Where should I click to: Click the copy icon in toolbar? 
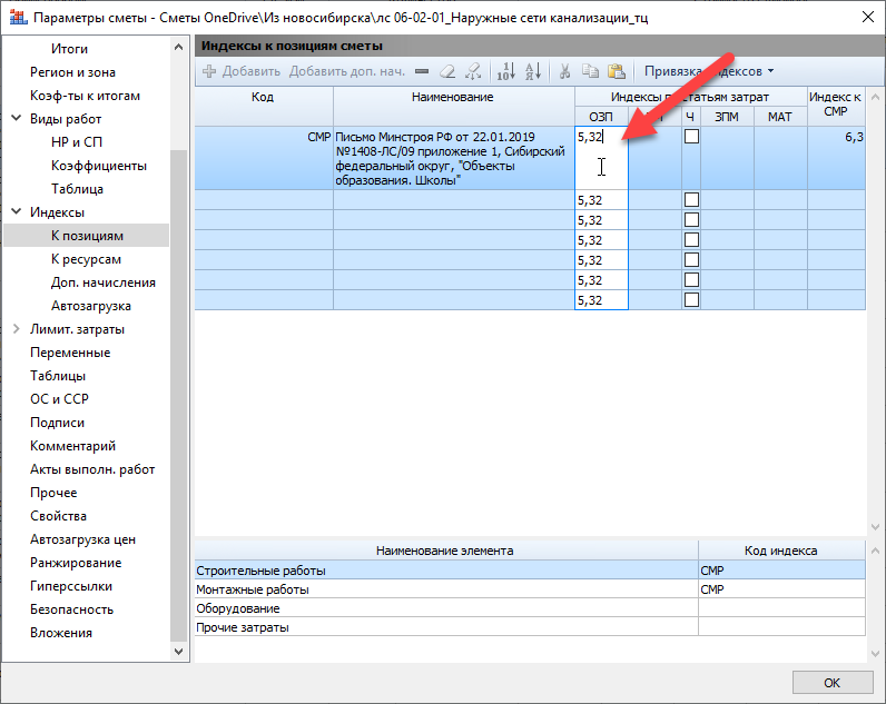point(590,71)
